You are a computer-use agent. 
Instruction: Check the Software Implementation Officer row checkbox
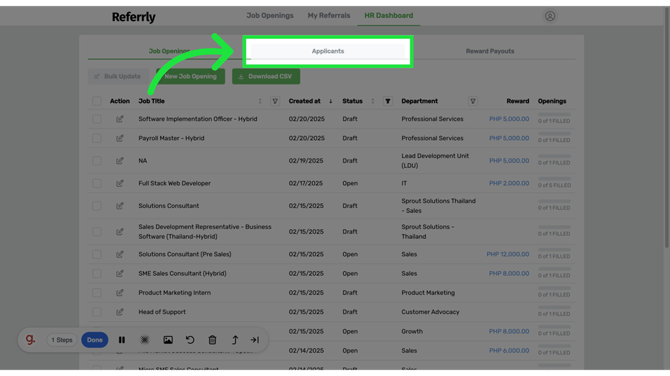point(97,119)
